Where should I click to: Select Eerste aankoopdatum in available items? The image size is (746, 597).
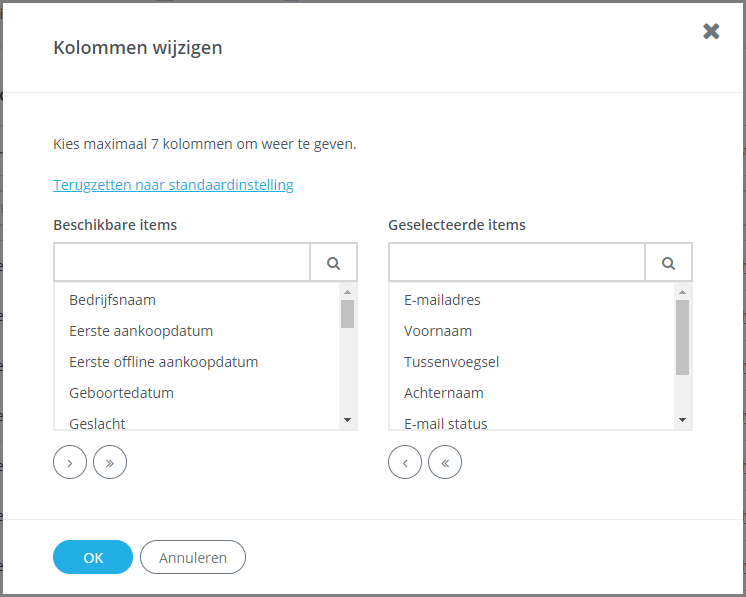click(197, 331)
